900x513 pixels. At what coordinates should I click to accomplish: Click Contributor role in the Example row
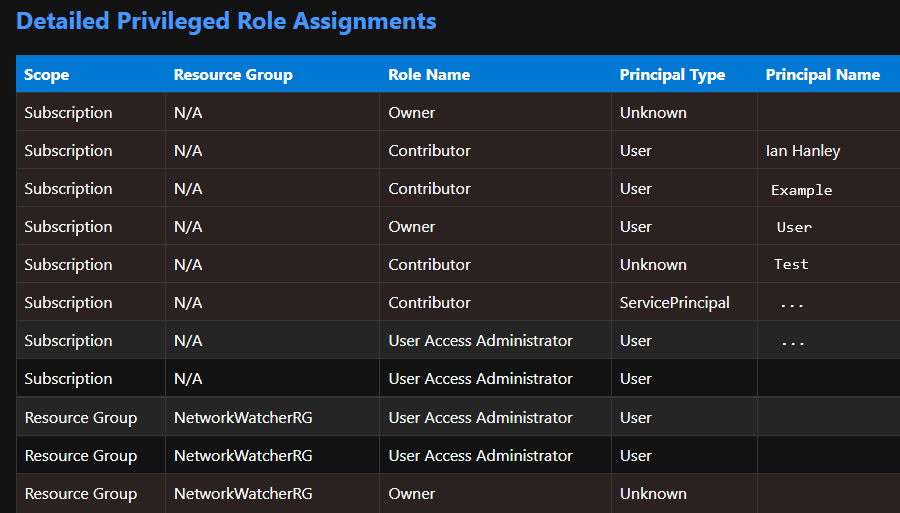429,189
